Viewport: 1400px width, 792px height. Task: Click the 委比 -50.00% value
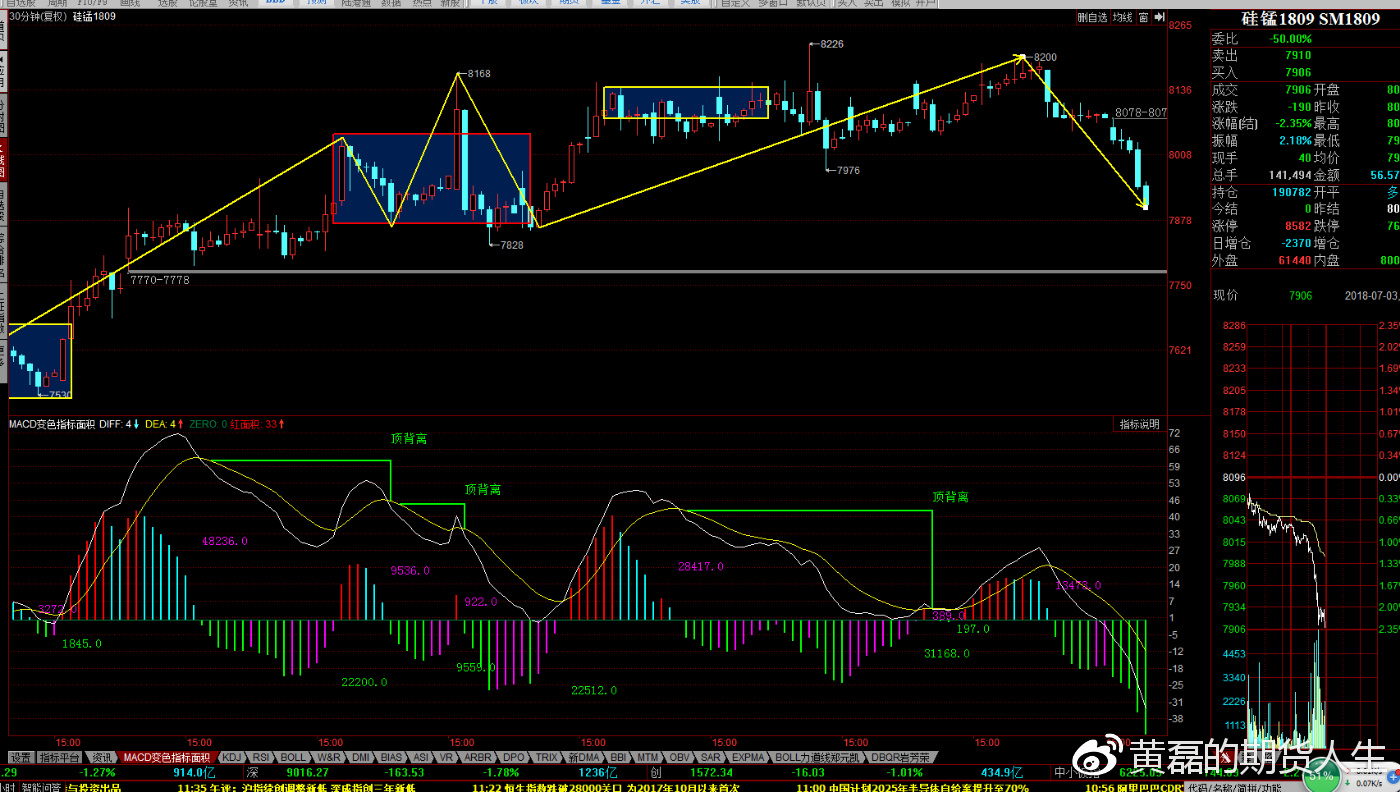pos(1290,39)
